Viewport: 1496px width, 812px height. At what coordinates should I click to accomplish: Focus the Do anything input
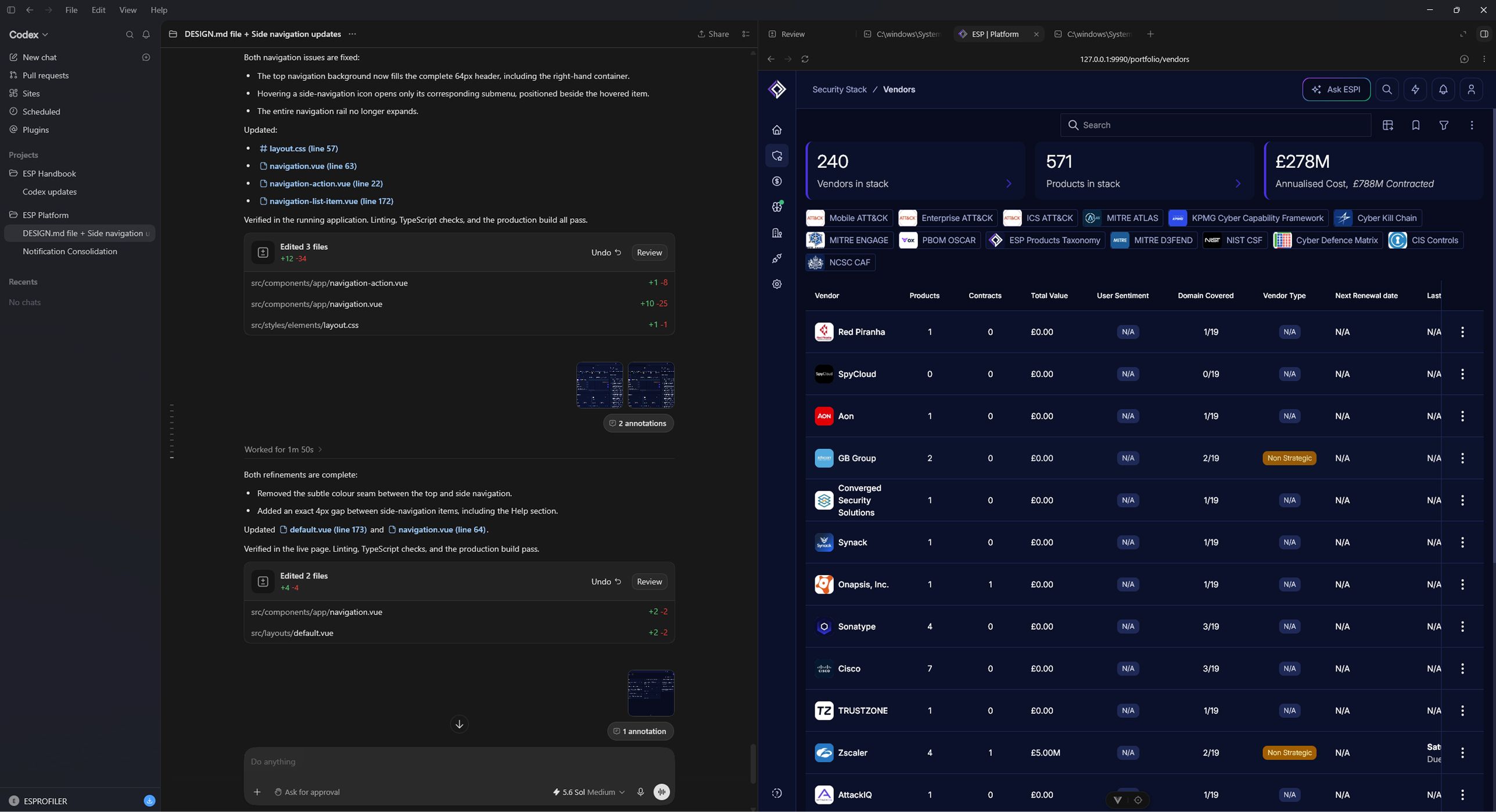(x=459, y=761)
